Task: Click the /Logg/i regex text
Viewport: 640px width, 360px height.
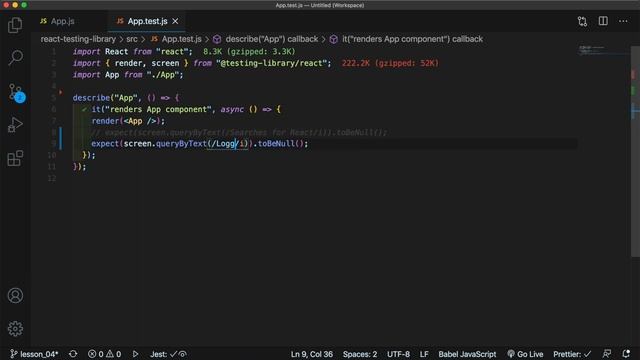Action: pos(229,144)
